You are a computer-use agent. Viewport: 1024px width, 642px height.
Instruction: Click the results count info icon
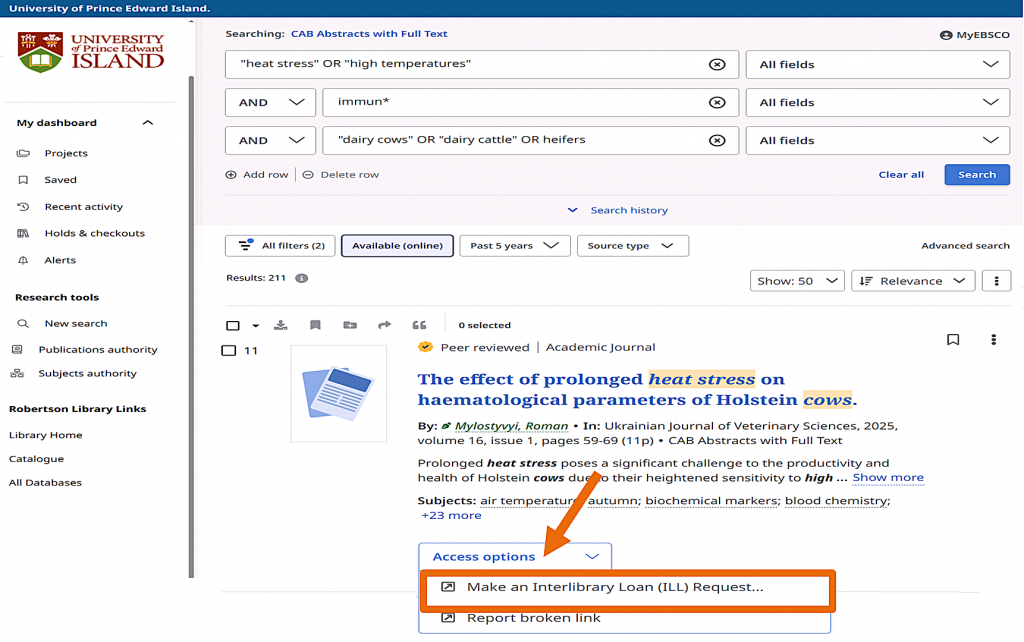tap(302, 278)
